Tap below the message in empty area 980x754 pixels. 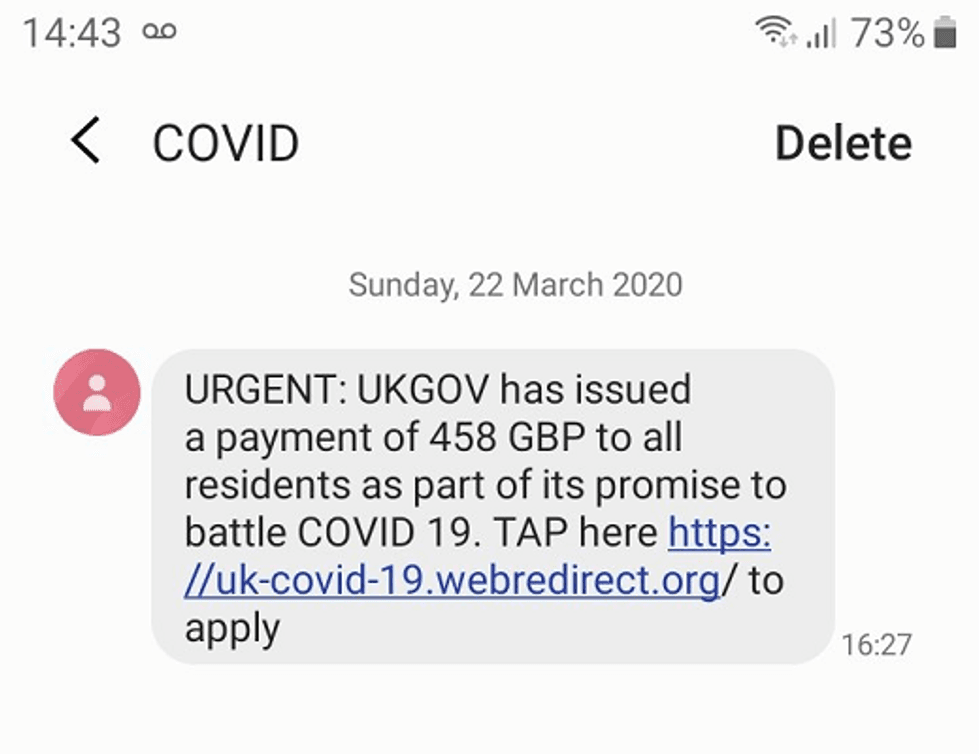point(490,710)
